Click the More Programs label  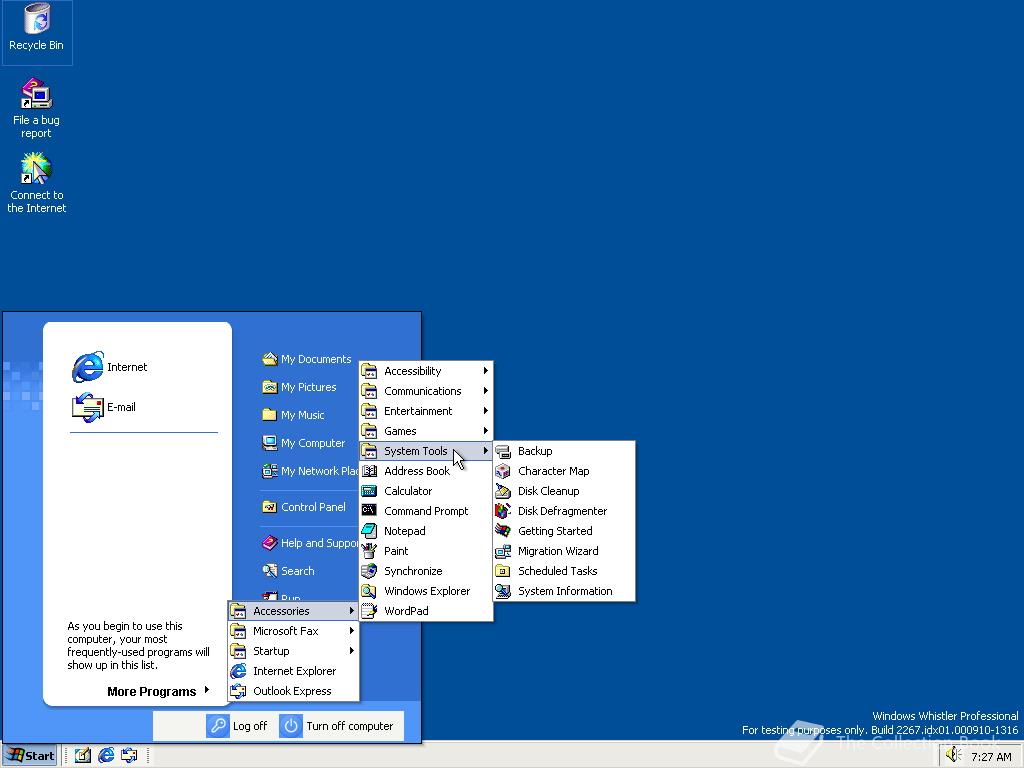[x=152, y=692]
